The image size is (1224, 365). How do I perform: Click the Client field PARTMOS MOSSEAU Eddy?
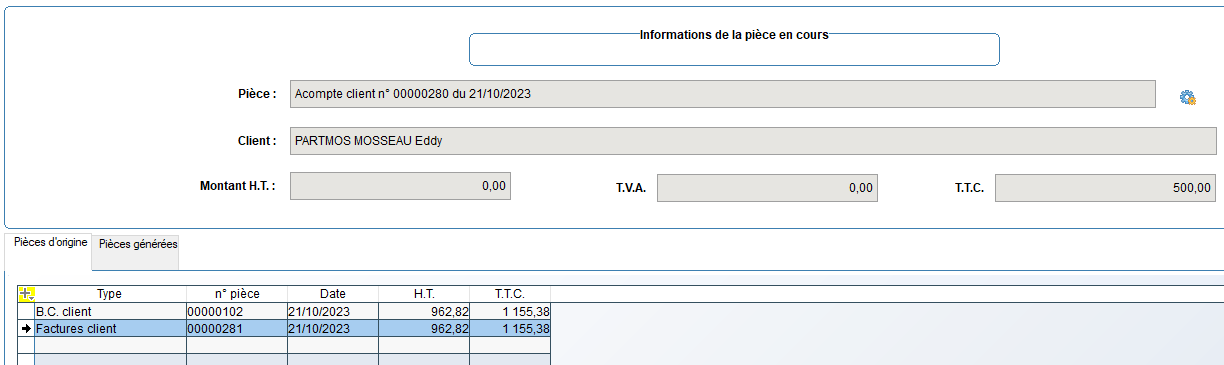pyautogui.click(x=753, y=141)
